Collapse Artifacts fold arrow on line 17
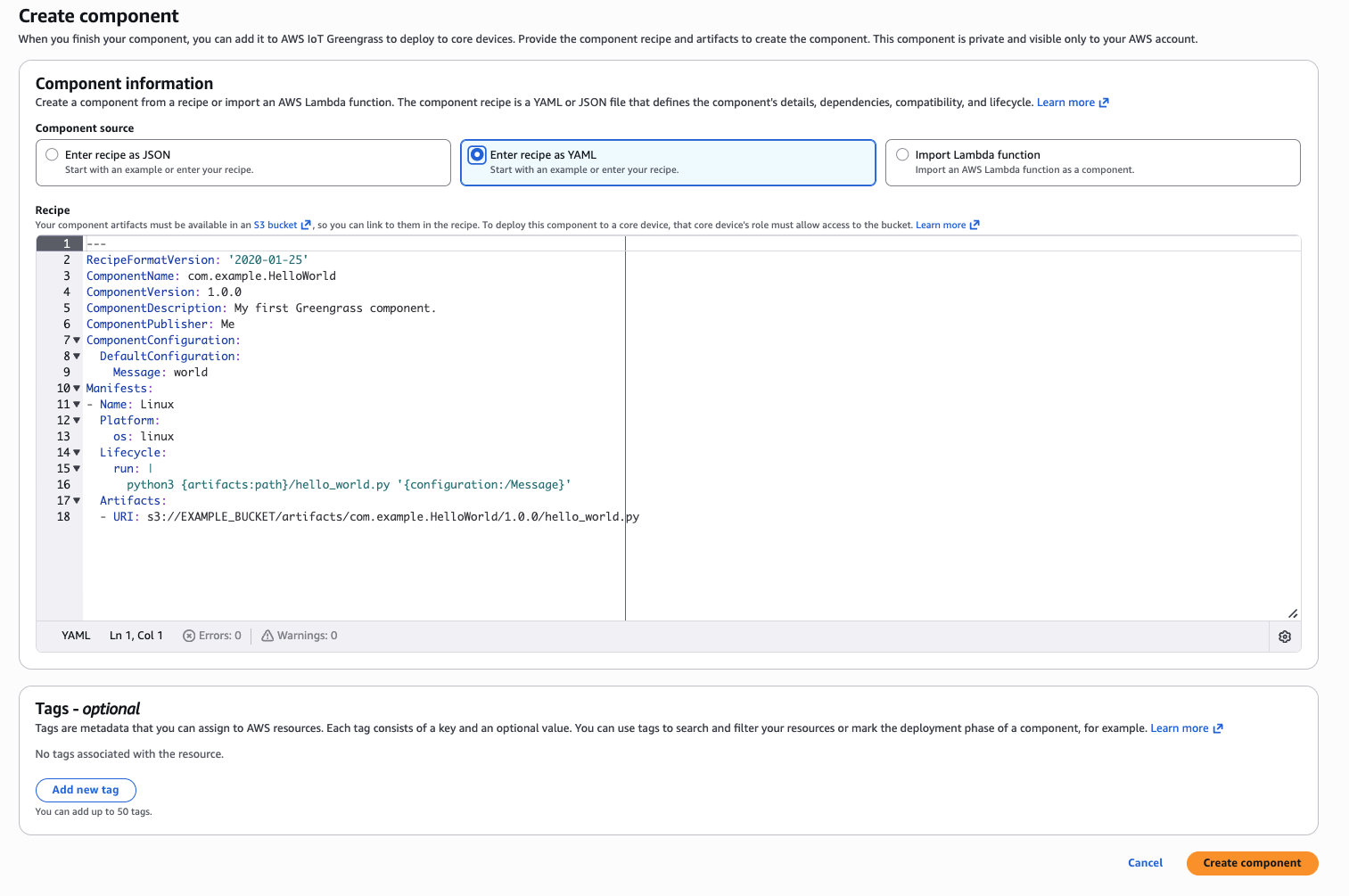Viewport: 1349px width, 896px height. (77, 500)
